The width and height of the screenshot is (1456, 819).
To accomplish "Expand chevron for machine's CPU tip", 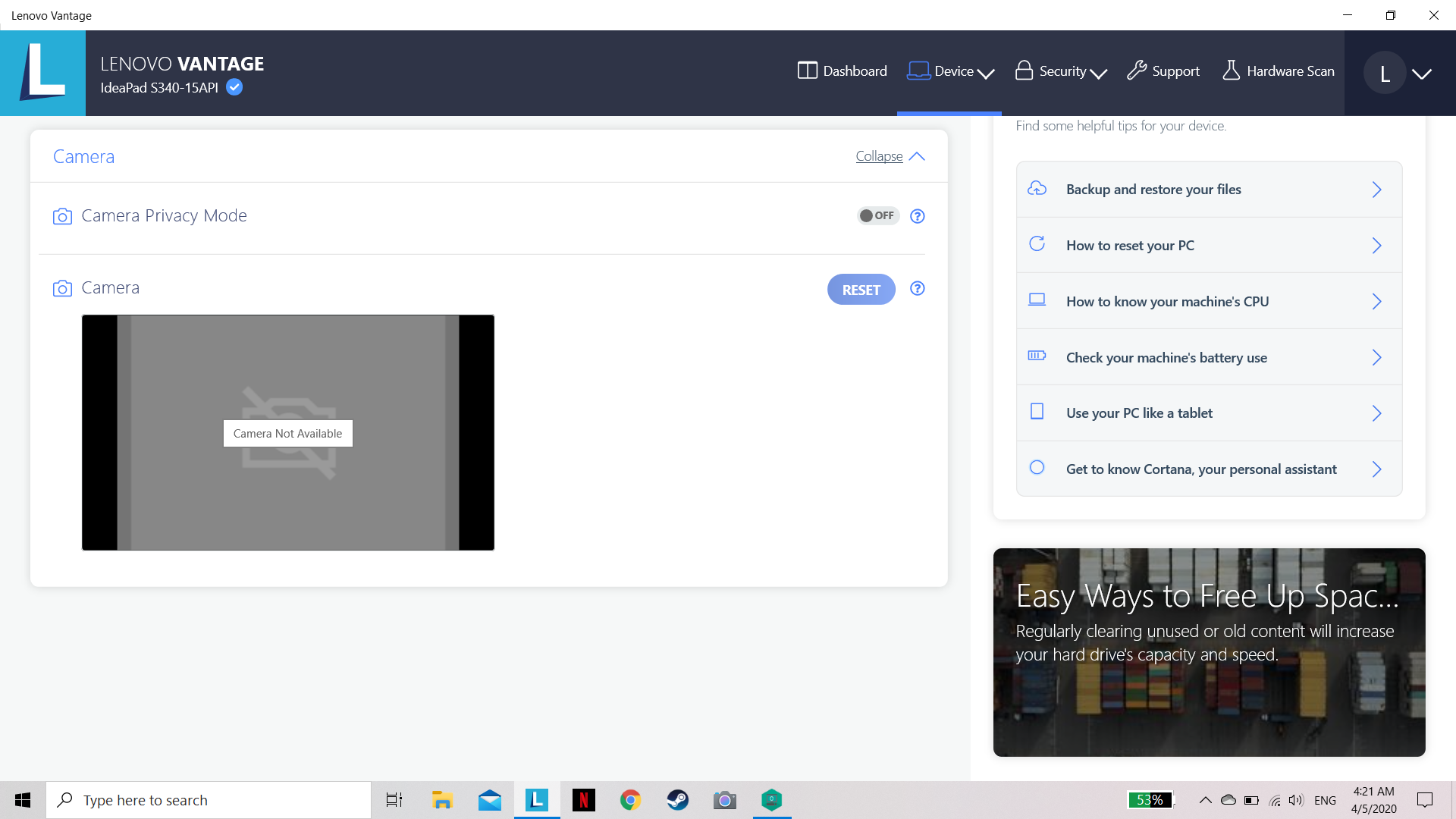I will click(x=1377, y=302).
